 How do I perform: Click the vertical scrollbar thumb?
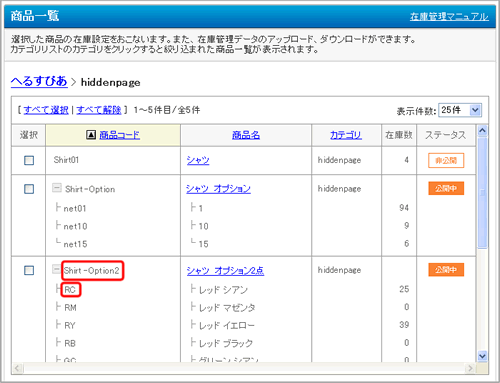point(482,193)
